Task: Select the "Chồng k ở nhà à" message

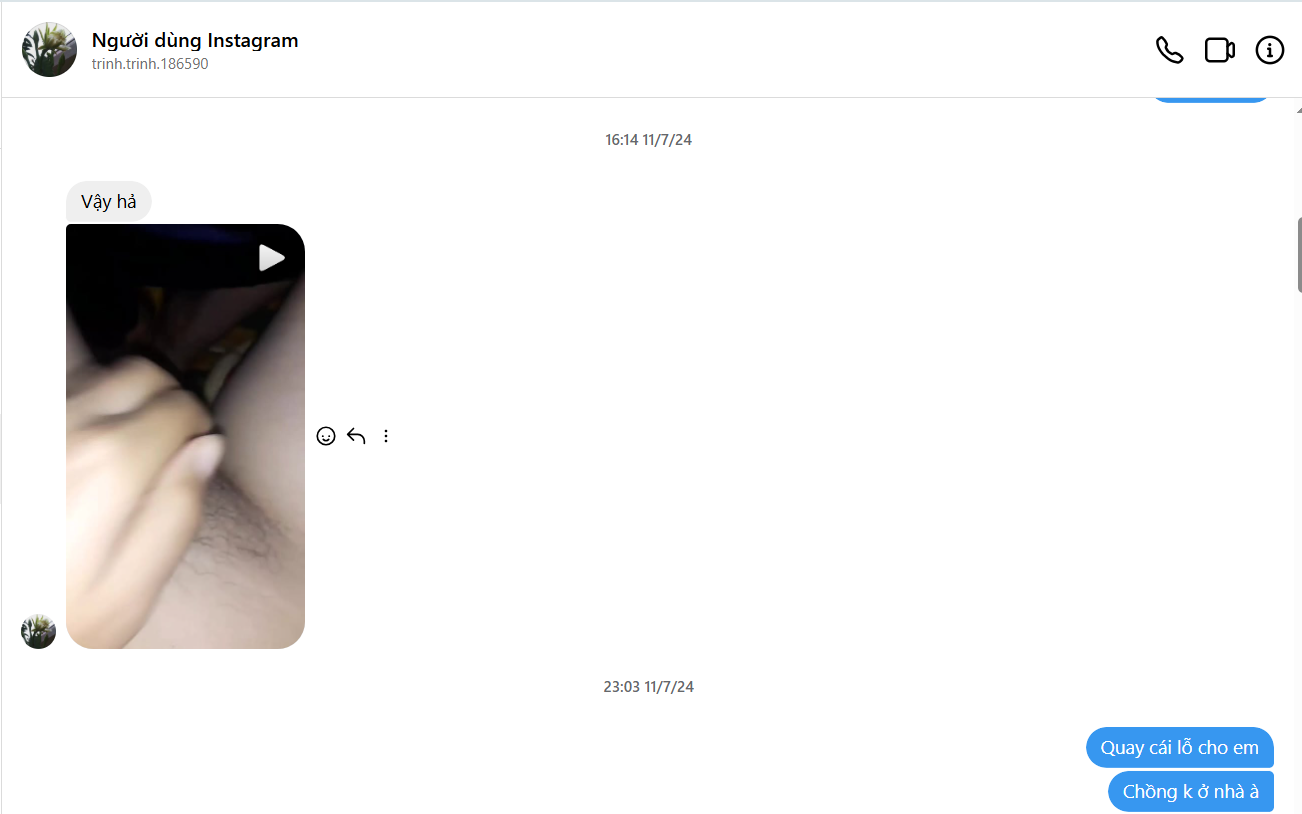Action: click(1190, 792)
